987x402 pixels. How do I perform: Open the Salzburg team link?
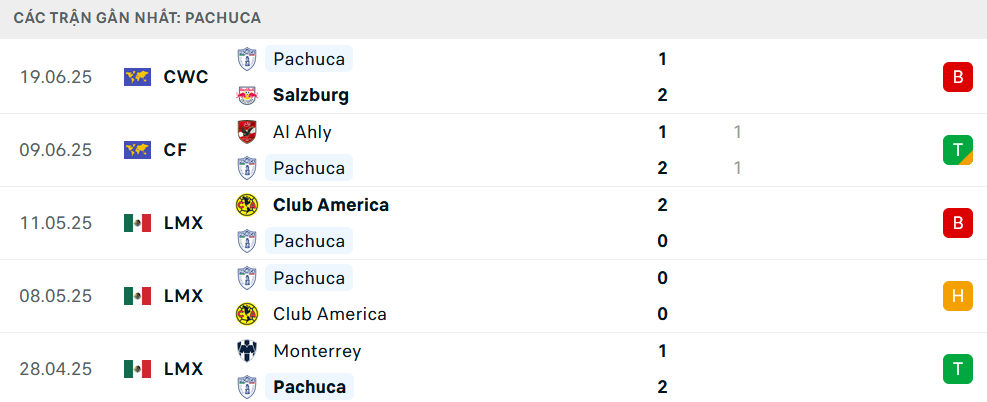click(310, 96)
